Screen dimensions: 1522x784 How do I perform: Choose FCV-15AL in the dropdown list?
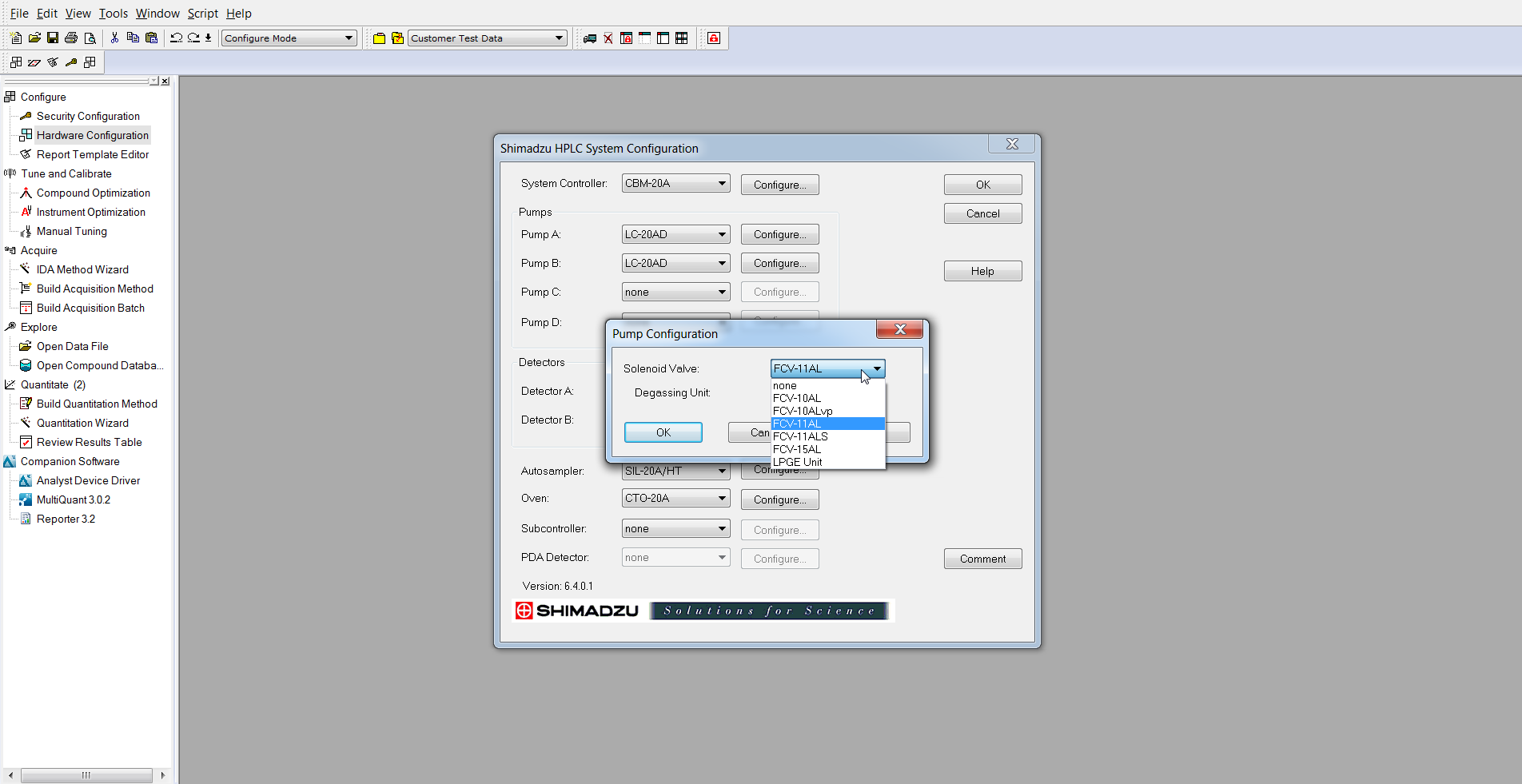coord(828,449)
